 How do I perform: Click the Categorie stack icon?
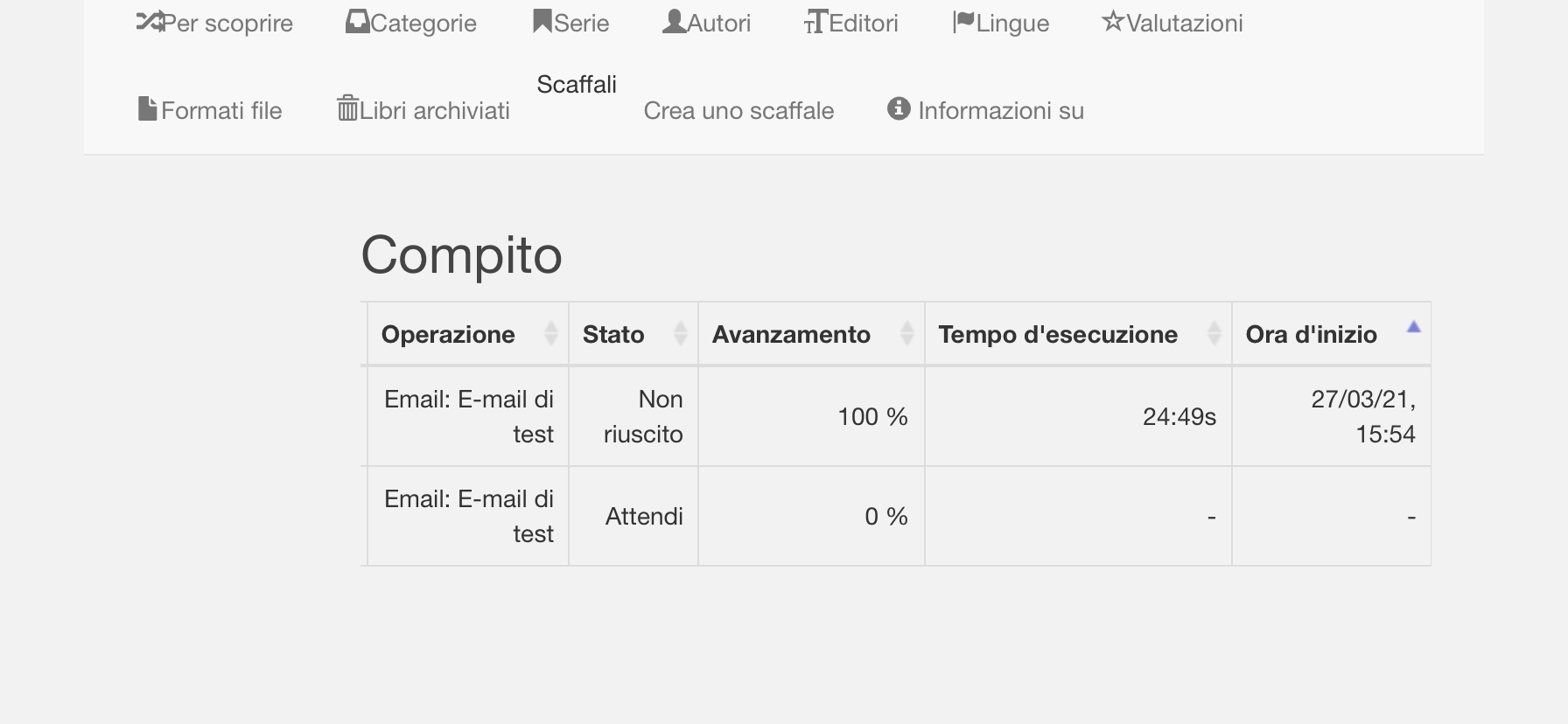click(355, 21)
